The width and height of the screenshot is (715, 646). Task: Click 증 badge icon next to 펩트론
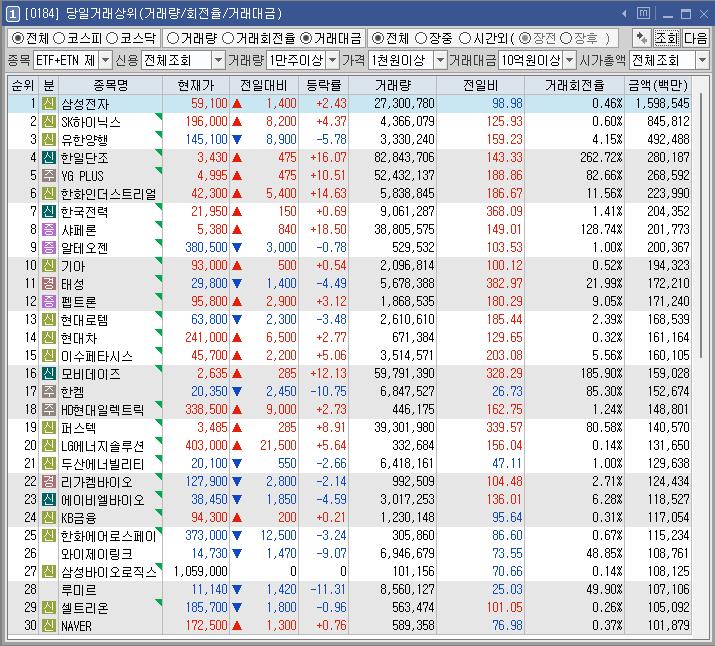[x=49, y=301]
